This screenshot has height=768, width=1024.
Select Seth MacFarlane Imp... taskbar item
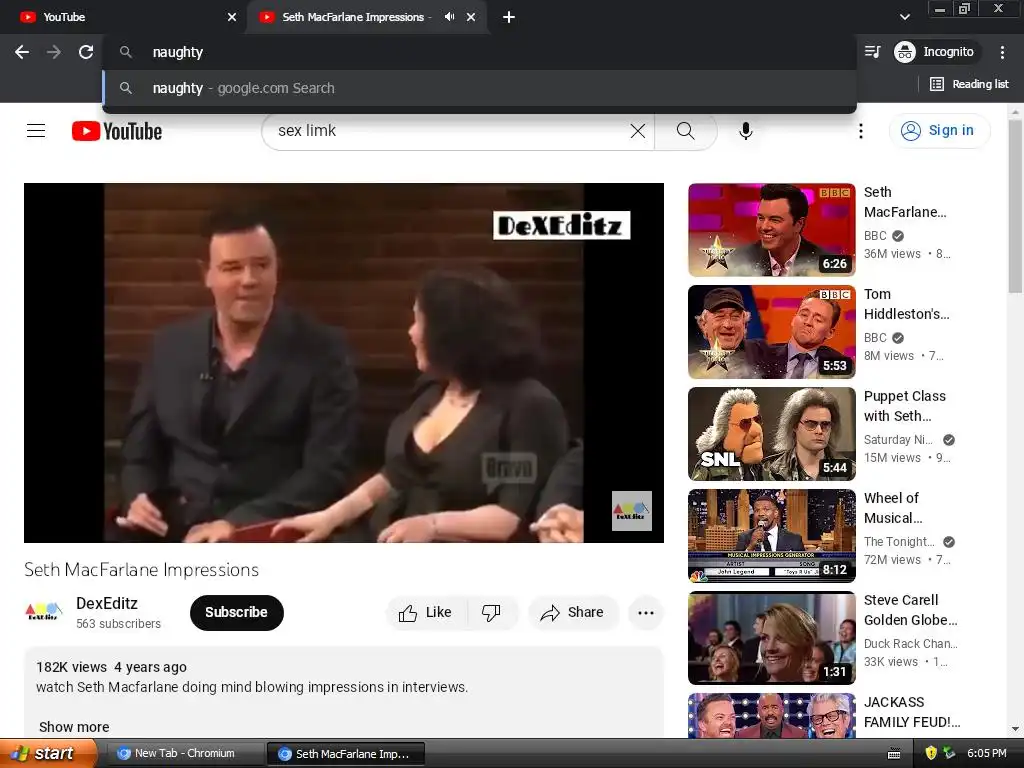(346, 754)
